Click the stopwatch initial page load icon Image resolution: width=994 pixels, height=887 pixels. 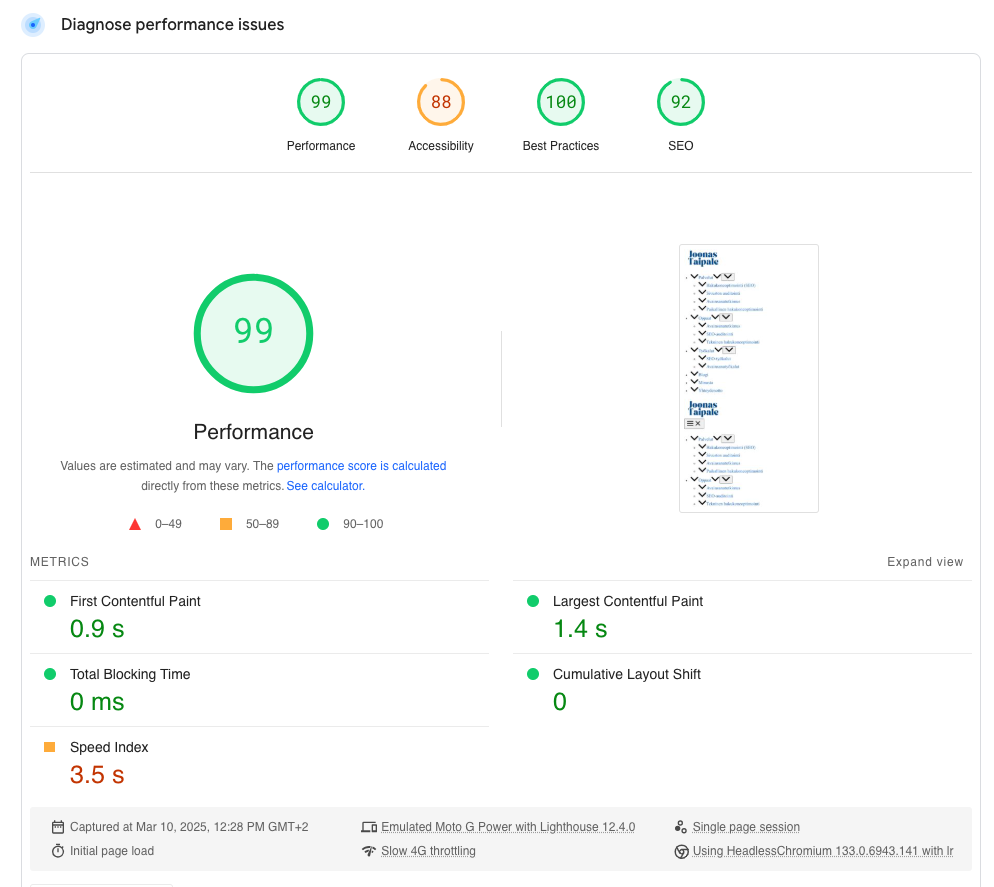pos(58,851)
